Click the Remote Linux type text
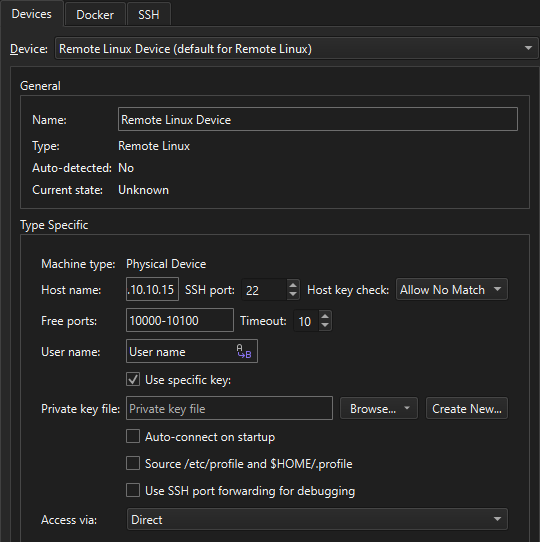This screenshot has width=540, height=542. (x=154, y=146)
